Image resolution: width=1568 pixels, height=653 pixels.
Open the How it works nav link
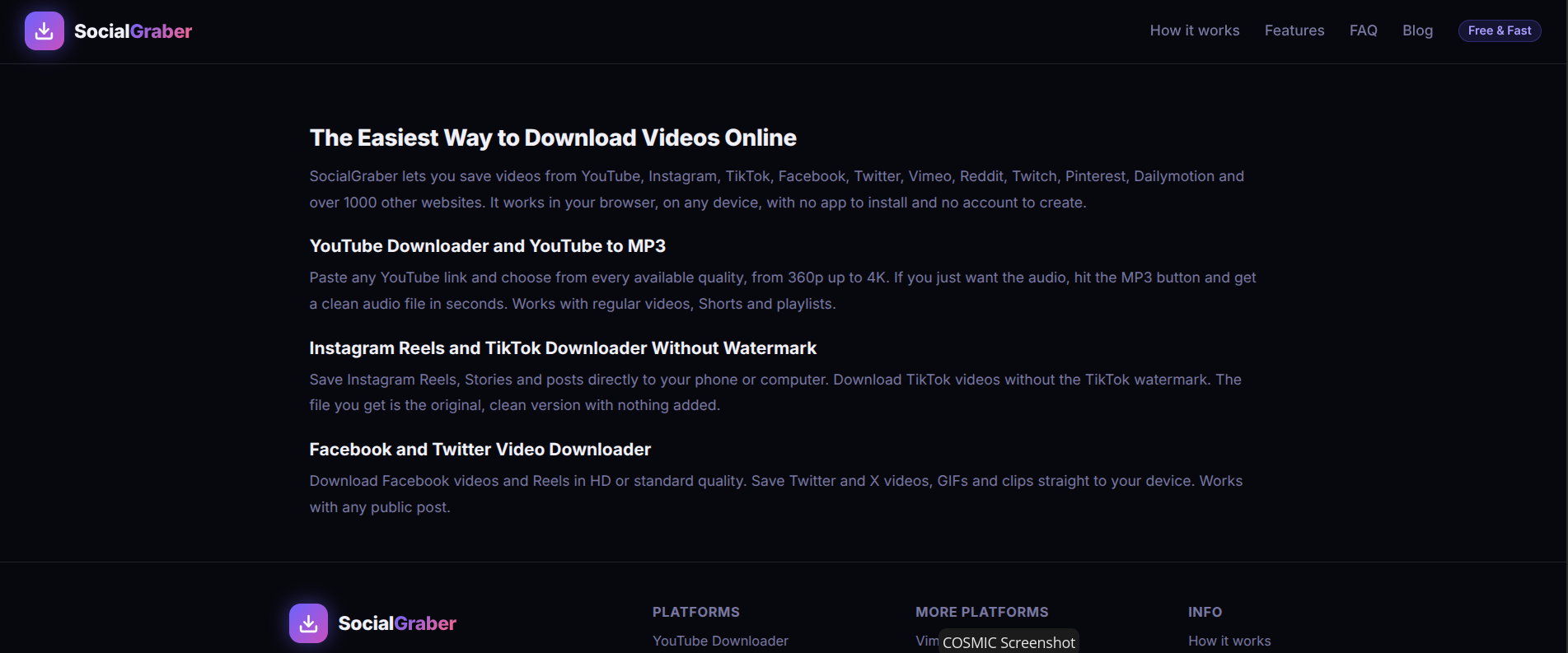click(x=1195, y=30)
